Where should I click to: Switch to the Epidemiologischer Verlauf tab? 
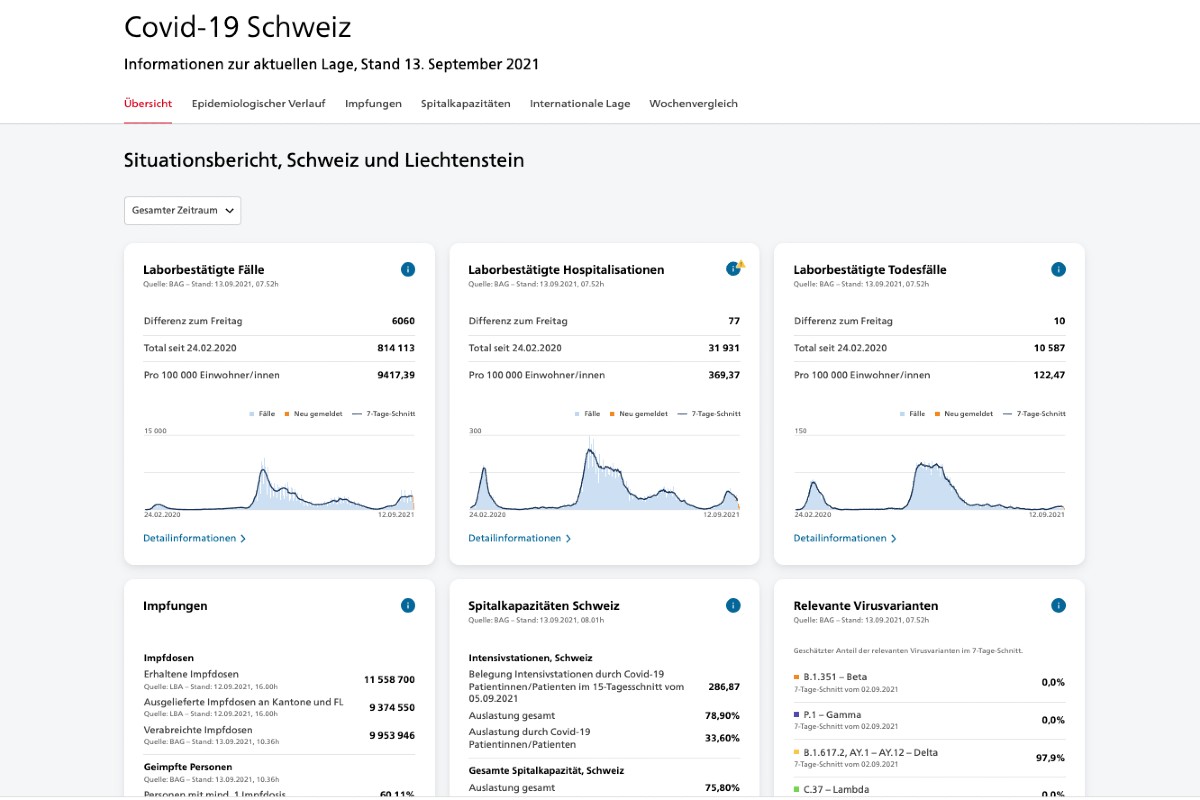tap(258, 103)
